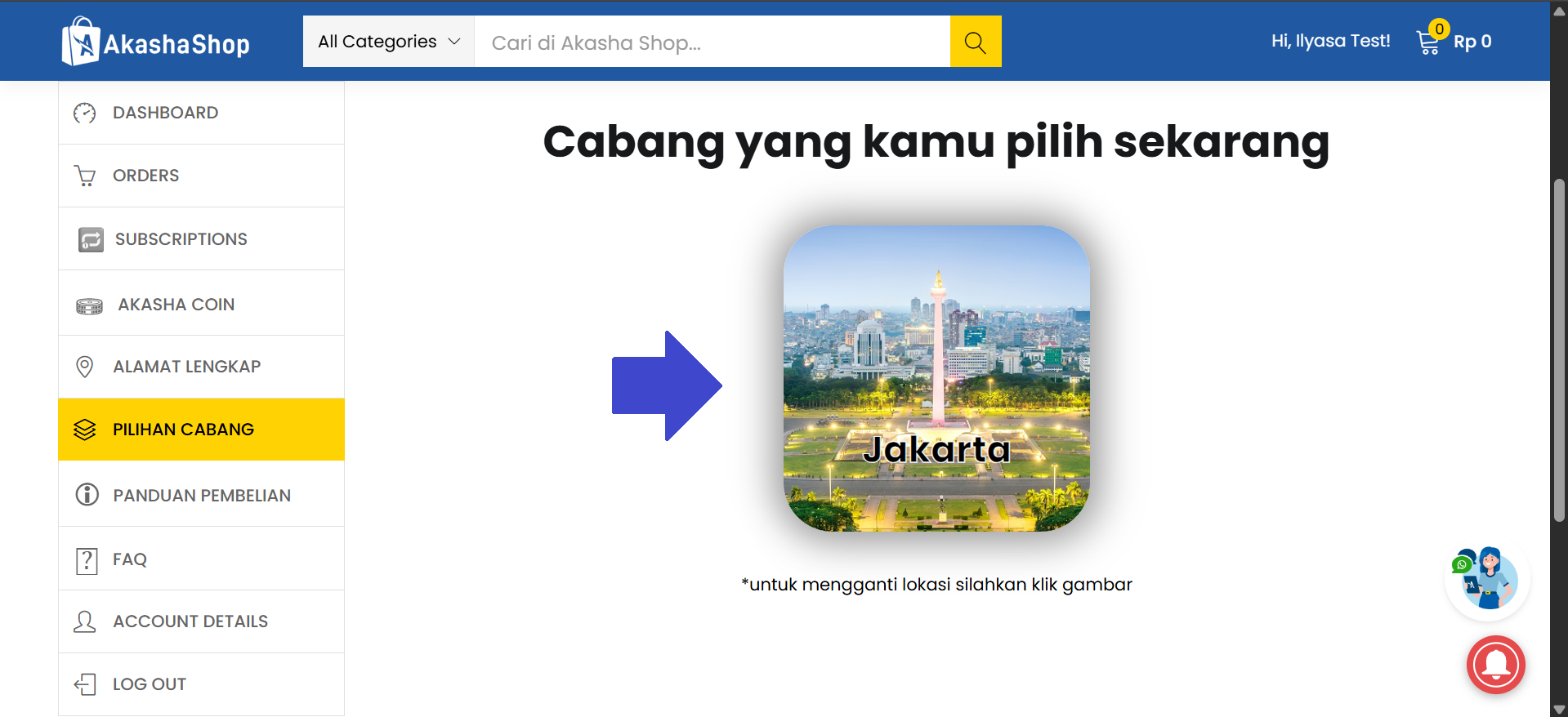Click the red notification bell icon
This screenshot has width=1568, height=717.
1495,664
